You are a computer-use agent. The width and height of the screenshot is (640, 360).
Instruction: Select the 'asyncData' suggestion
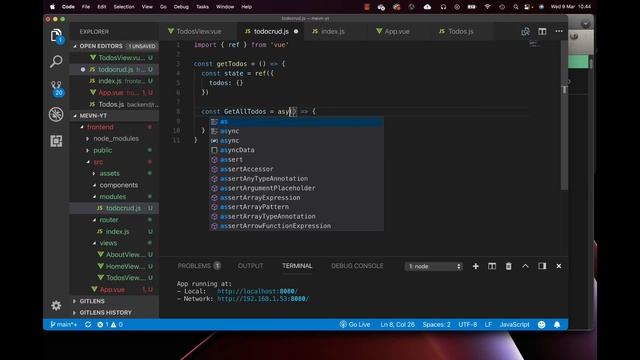(x=296, y=150)
